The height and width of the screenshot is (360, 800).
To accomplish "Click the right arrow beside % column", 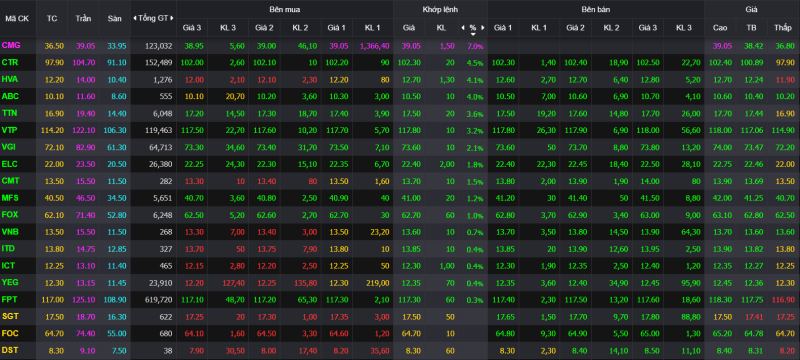I will pyautogui.click(x=483, y=28).
